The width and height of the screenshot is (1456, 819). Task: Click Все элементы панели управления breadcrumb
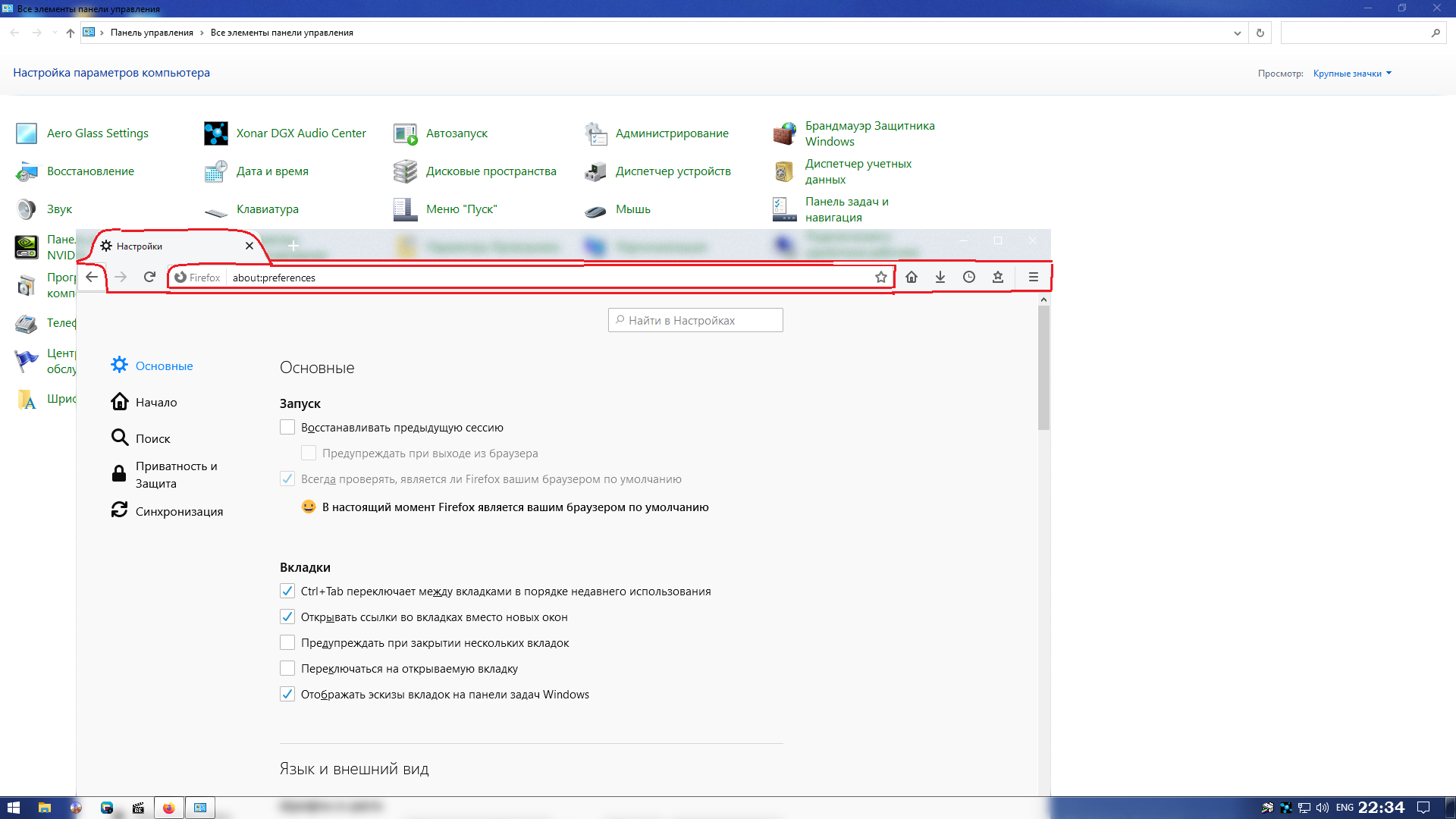click(x=282, y=33)
